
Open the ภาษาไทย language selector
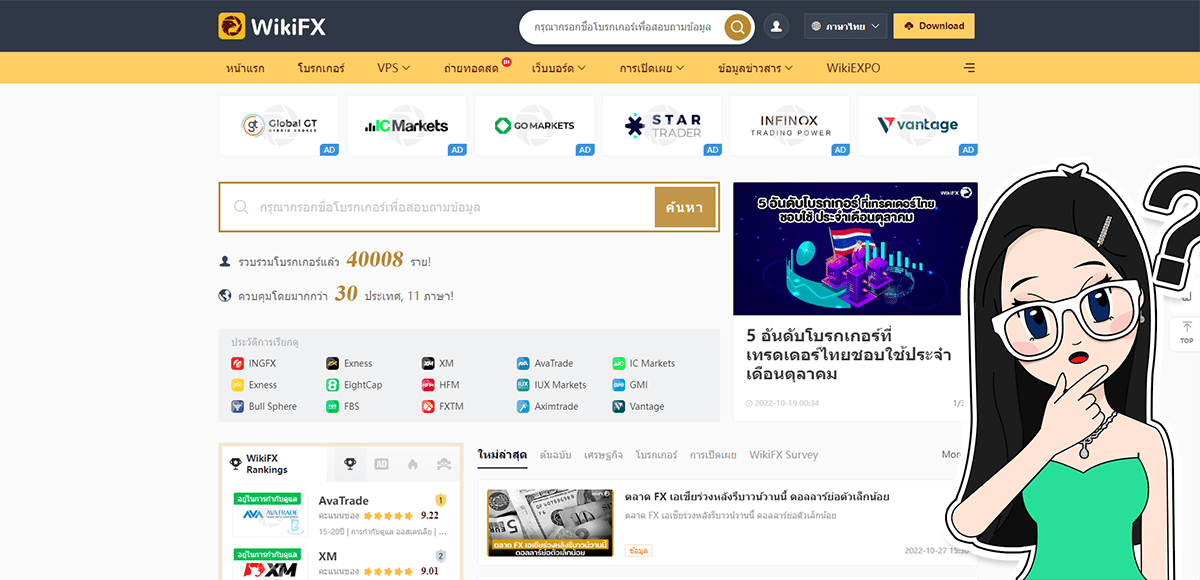(x=843, y=25)
